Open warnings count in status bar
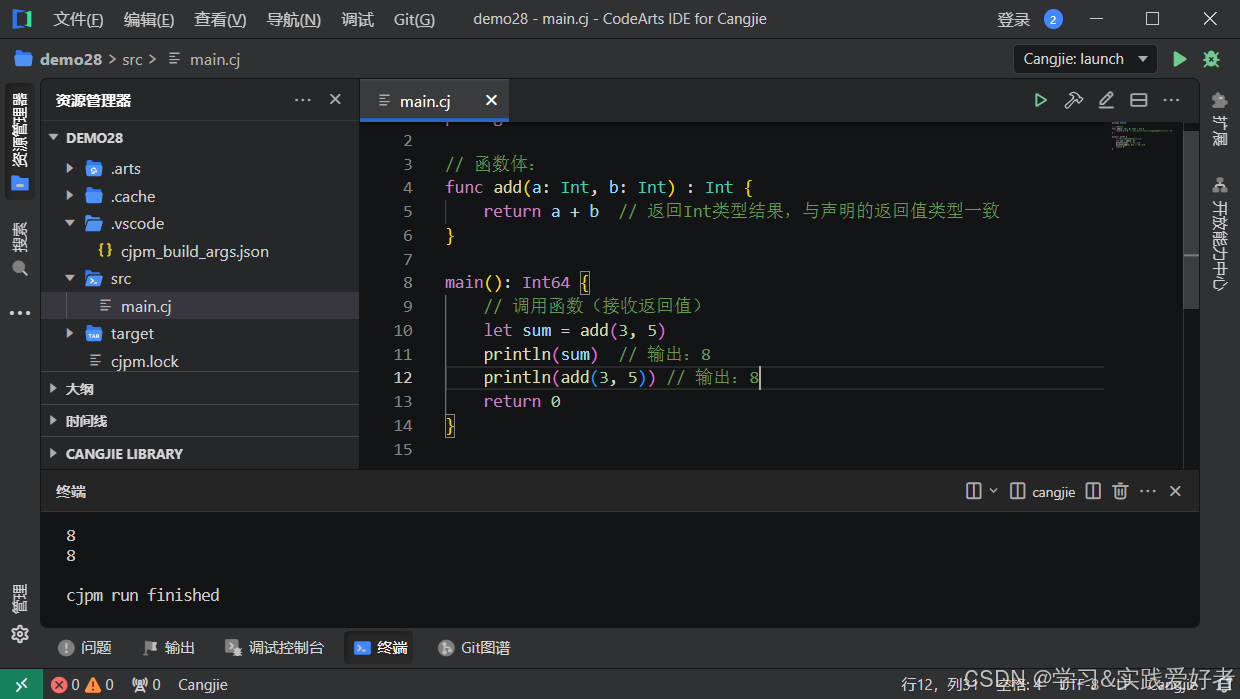The image size is (1240, 699). [x=99, y=685]
